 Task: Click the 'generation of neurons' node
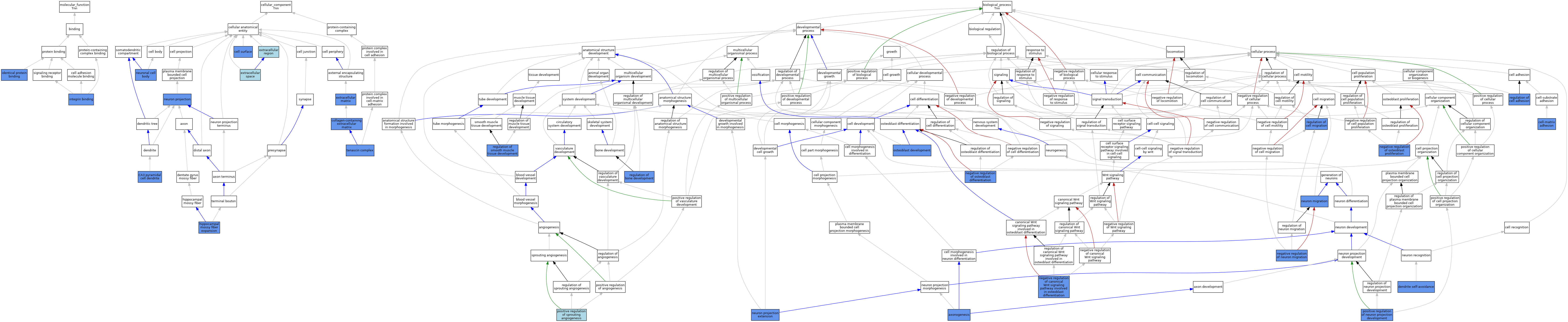tap(1331, 177)
